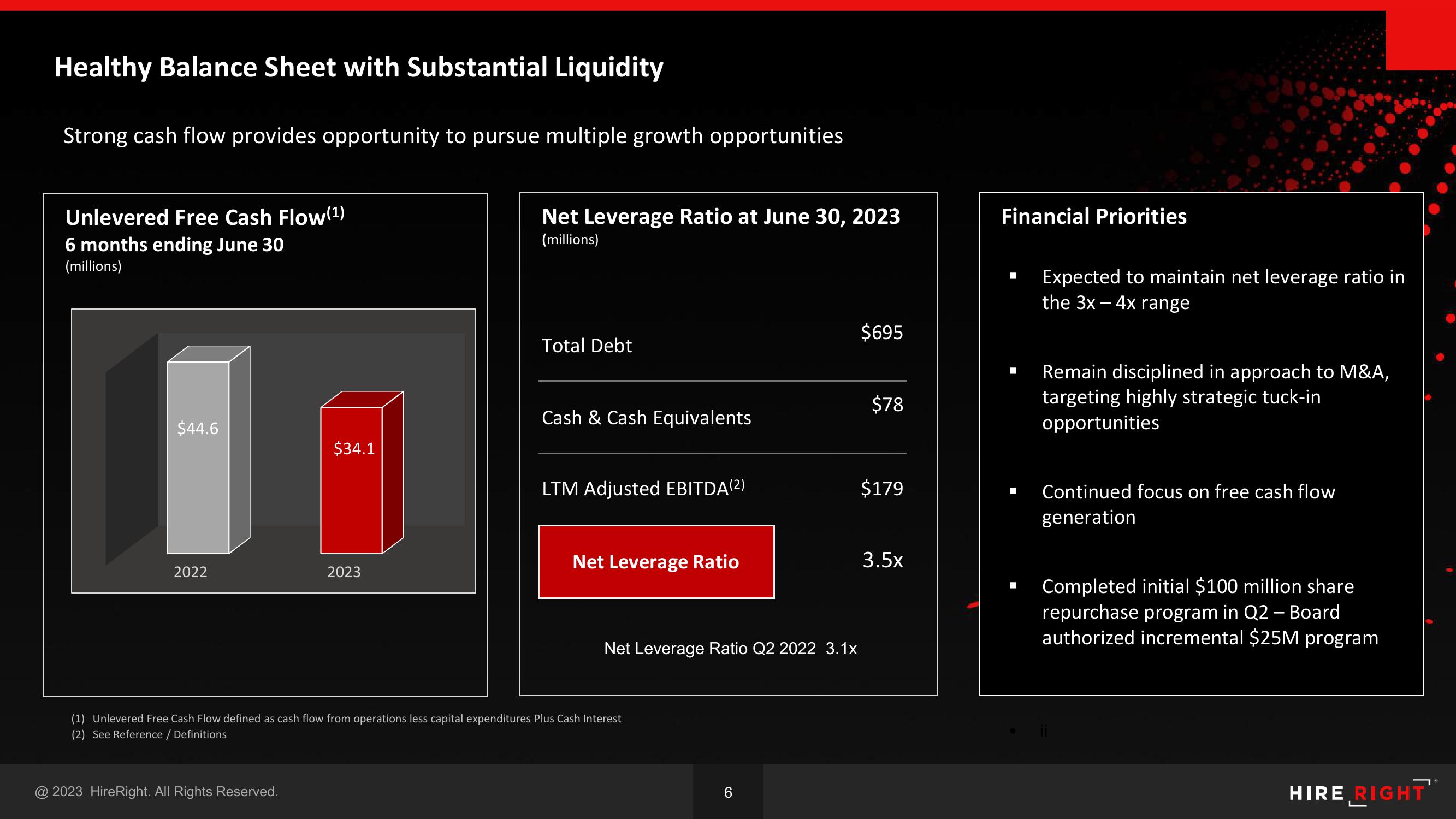This screenshot has width=1456, height=819.
Task: Click '(millions)' under Net Leverage Ratio heading
Action: coord(570,240)
